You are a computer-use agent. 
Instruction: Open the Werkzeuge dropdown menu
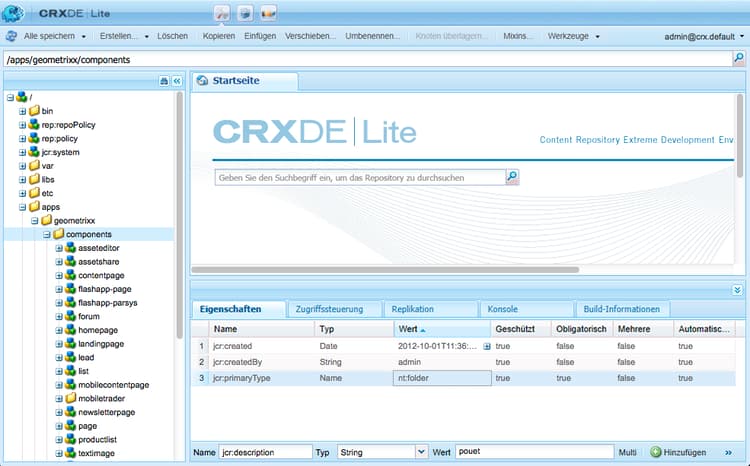[574, 36]
